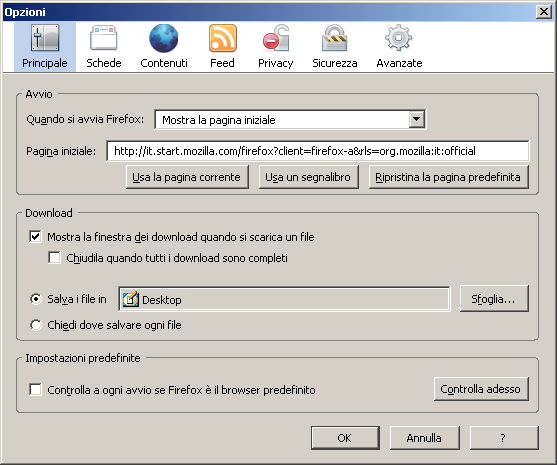
Task: Click Usa la pagina corrente button
Action: coord(187,177)
